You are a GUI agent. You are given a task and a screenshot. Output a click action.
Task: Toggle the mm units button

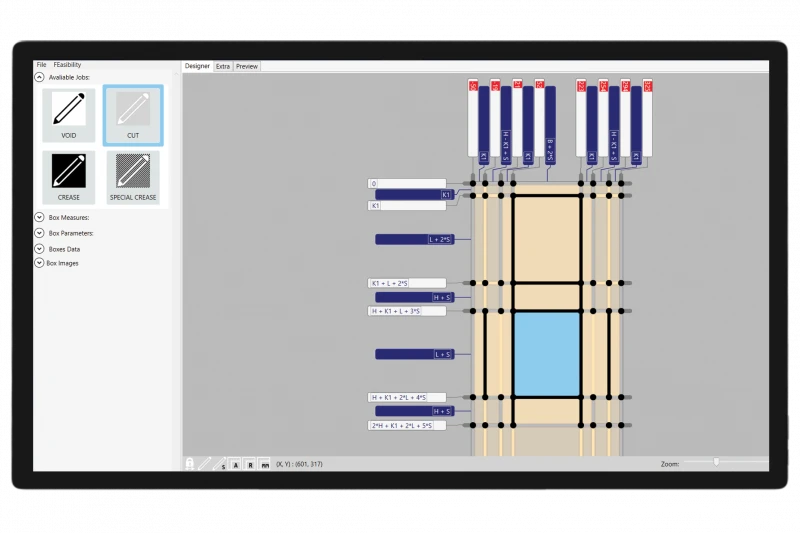coord(265,464)
